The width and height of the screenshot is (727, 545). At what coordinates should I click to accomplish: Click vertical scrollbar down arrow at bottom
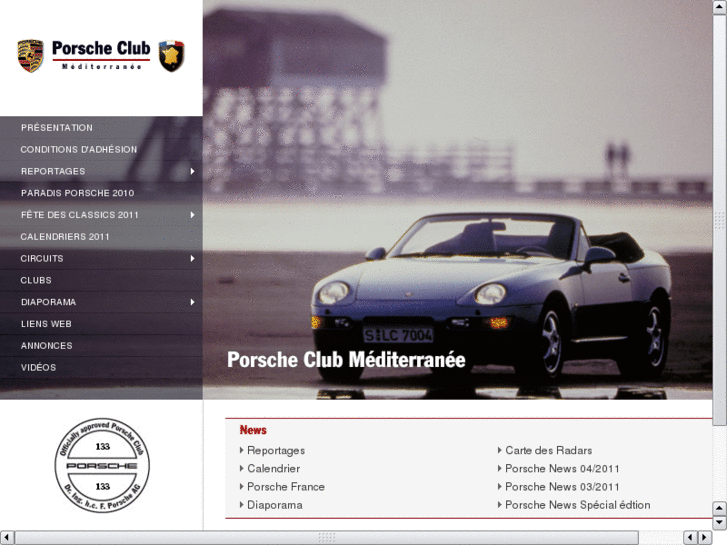click(x=719, y=523)
